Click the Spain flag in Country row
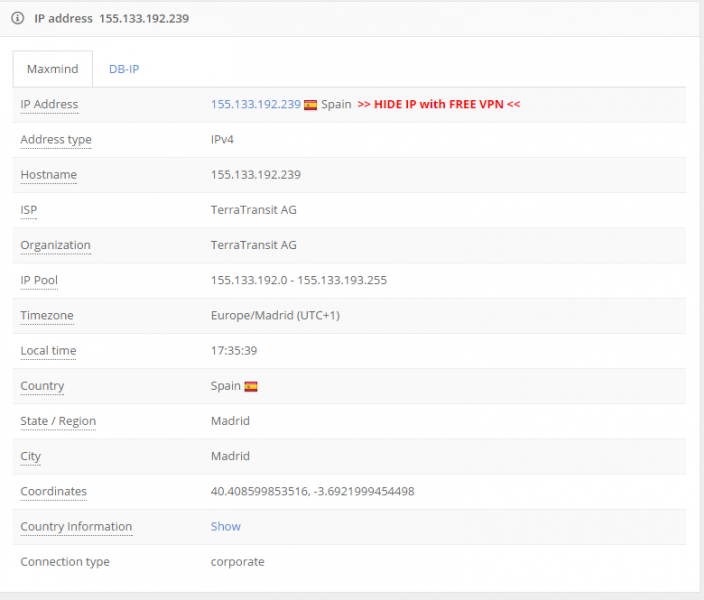The height and width of the screenshot is (600, 704). [251, 386]
